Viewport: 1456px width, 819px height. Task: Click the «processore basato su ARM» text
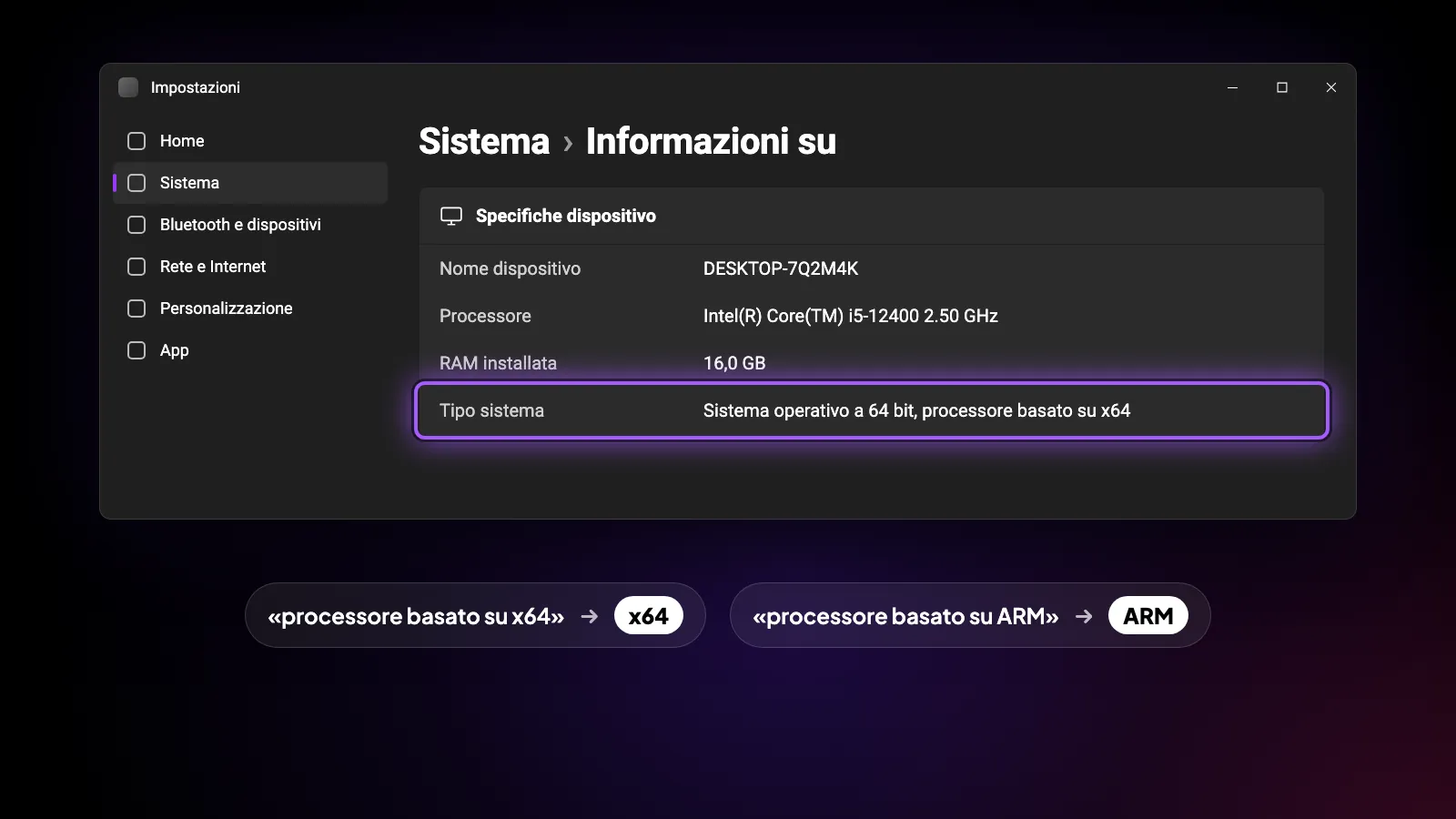(x=905, y=616)
